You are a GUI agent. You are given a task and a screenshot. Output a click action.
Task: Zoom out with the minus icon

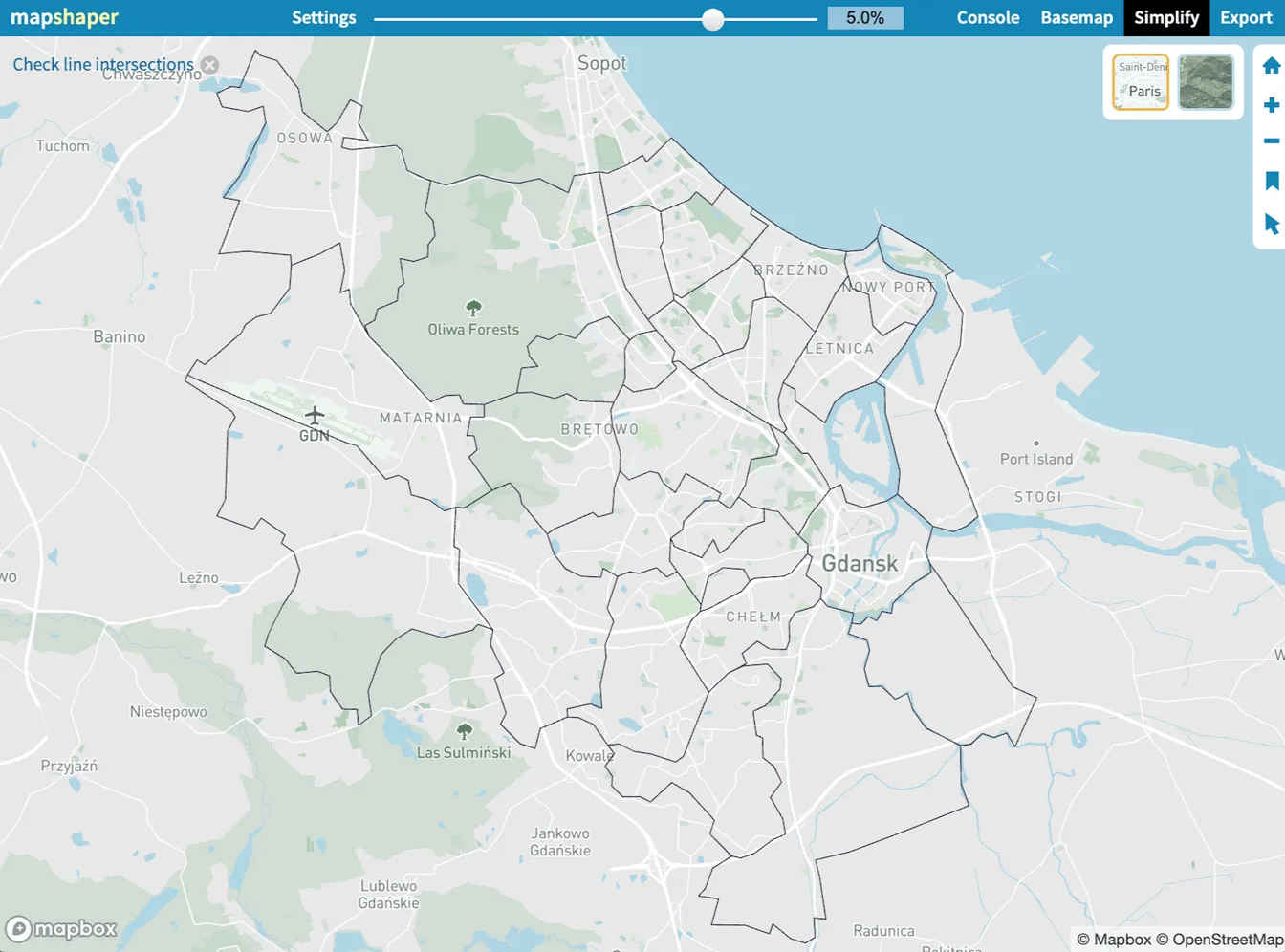click(1271, 141)
